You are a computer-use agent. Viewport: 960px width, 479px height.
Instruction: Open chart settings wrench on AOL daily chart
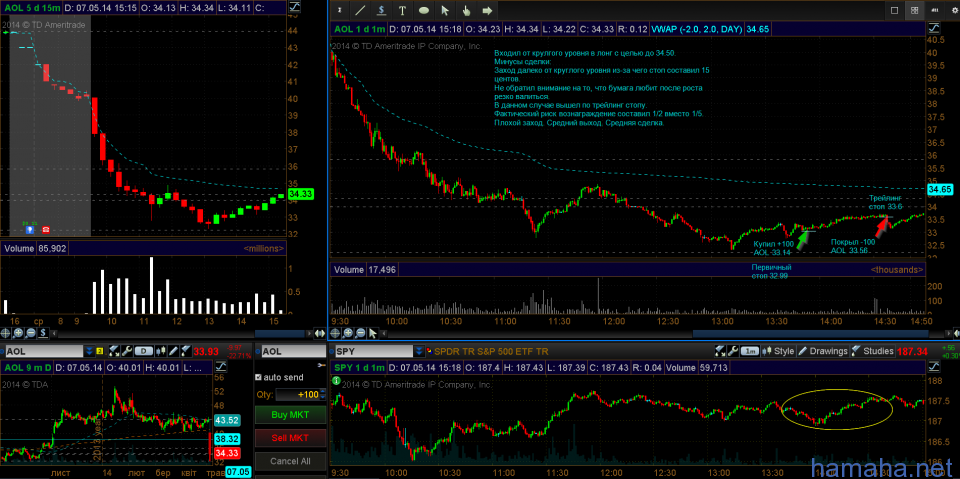click(x=127, y=351)
